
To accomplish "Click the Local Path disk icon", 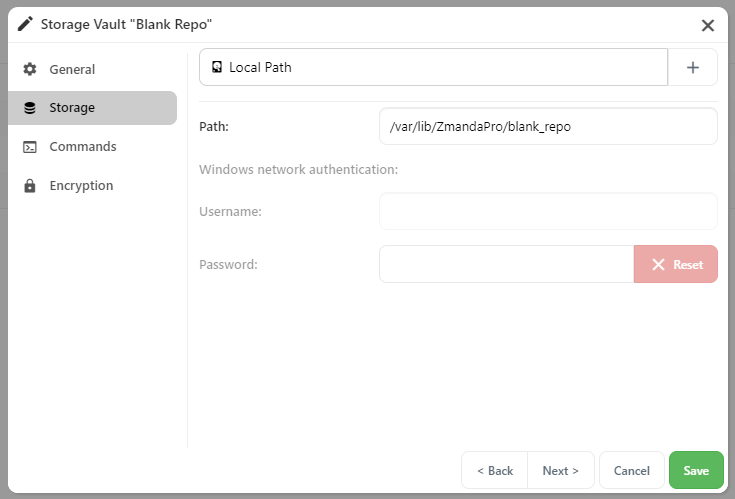I will pos(217,67).
